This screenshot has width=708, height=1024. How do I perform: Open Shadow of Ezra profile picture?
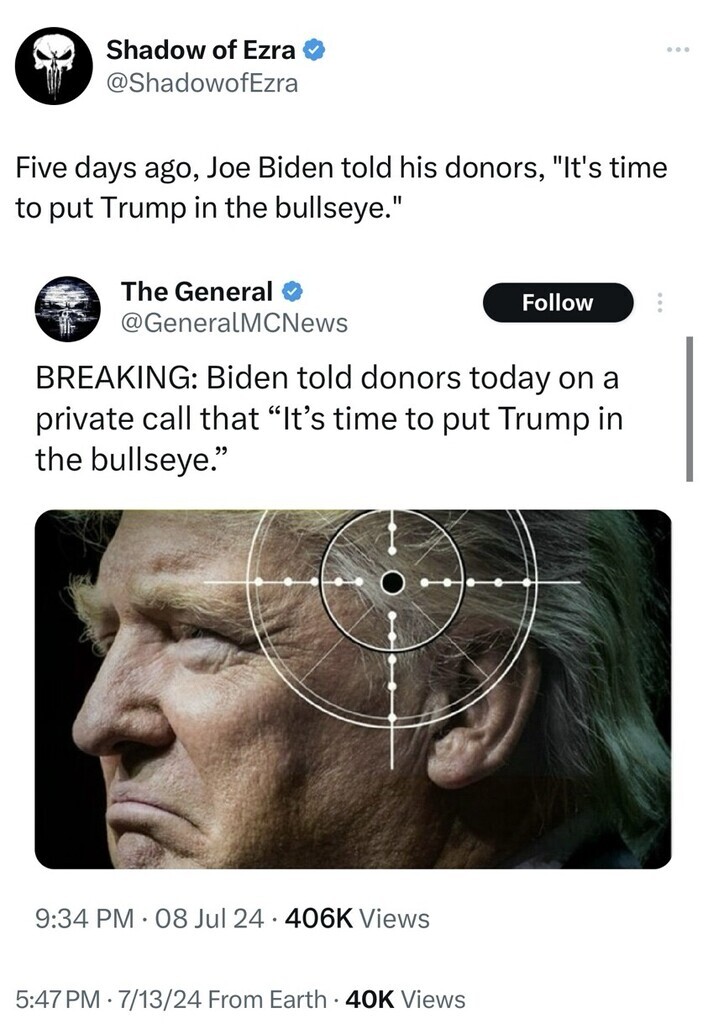[54, 66]
